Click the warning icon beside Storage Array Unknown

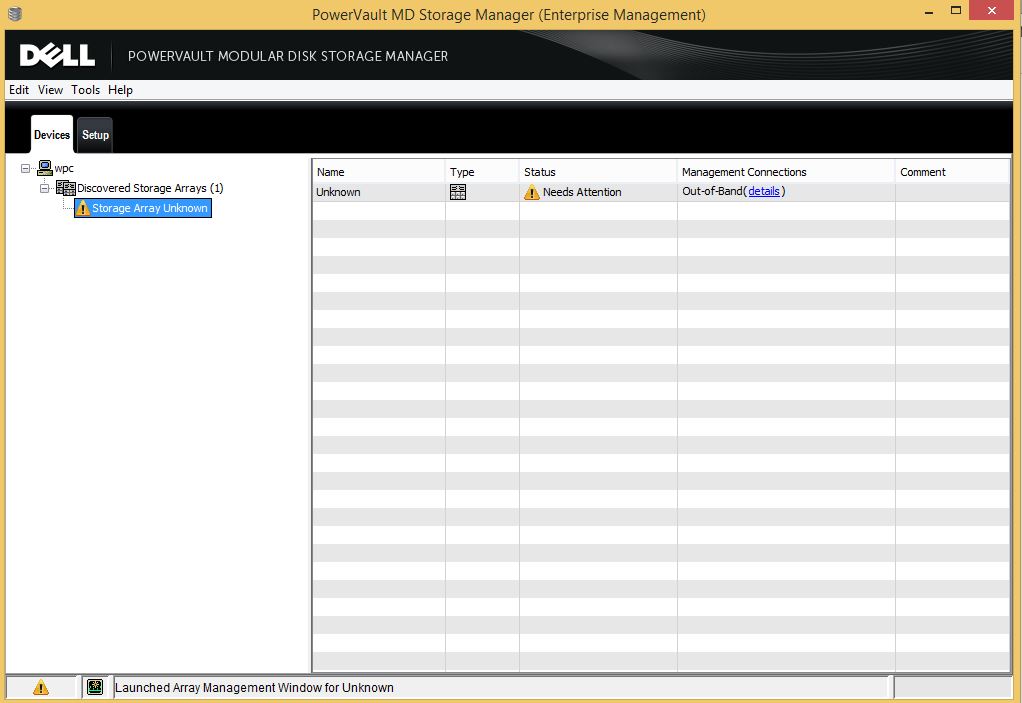click(83, 209)
